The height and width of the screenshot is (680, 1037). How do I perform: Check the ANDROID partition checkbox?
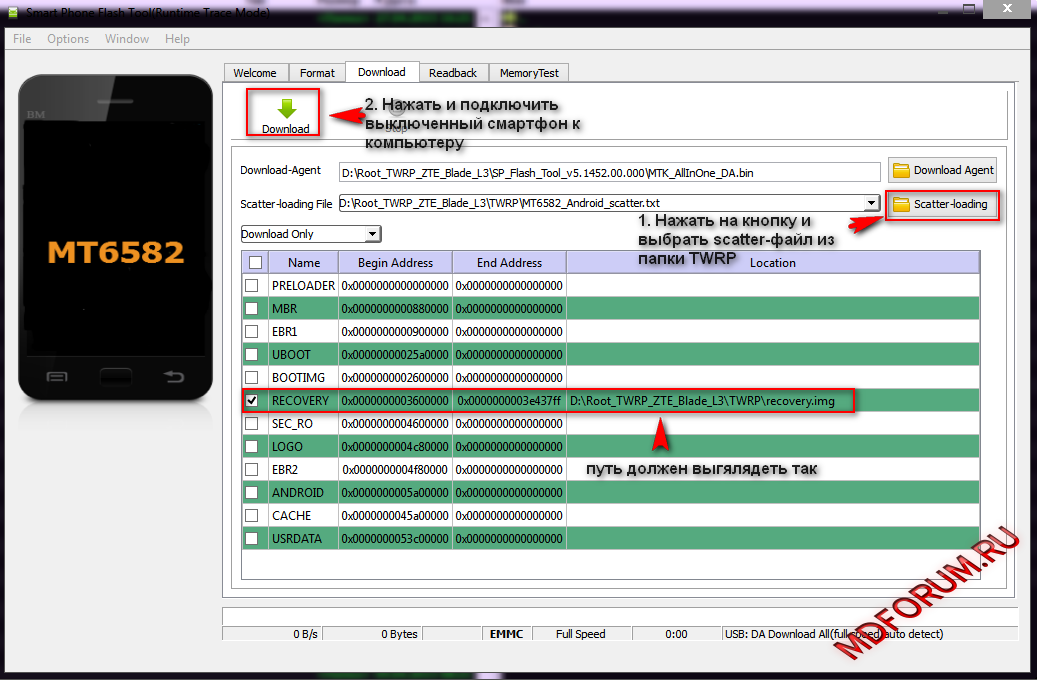point(253,492)
